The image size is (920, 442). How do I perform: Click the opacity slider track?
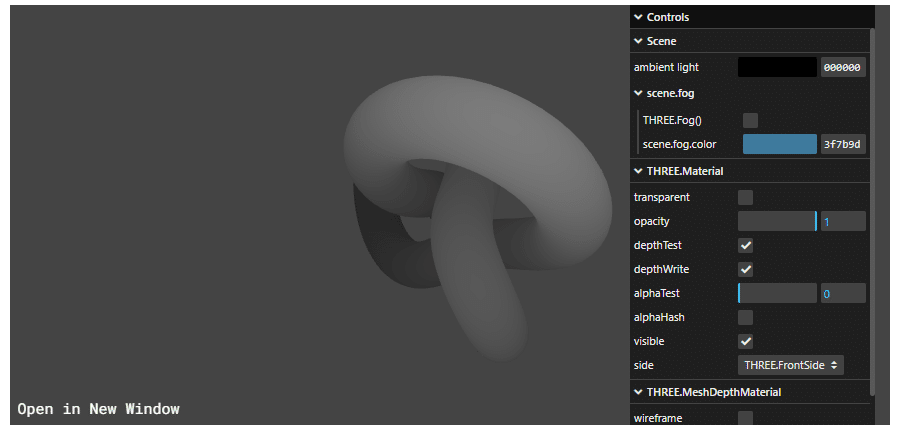coord(777,221)
